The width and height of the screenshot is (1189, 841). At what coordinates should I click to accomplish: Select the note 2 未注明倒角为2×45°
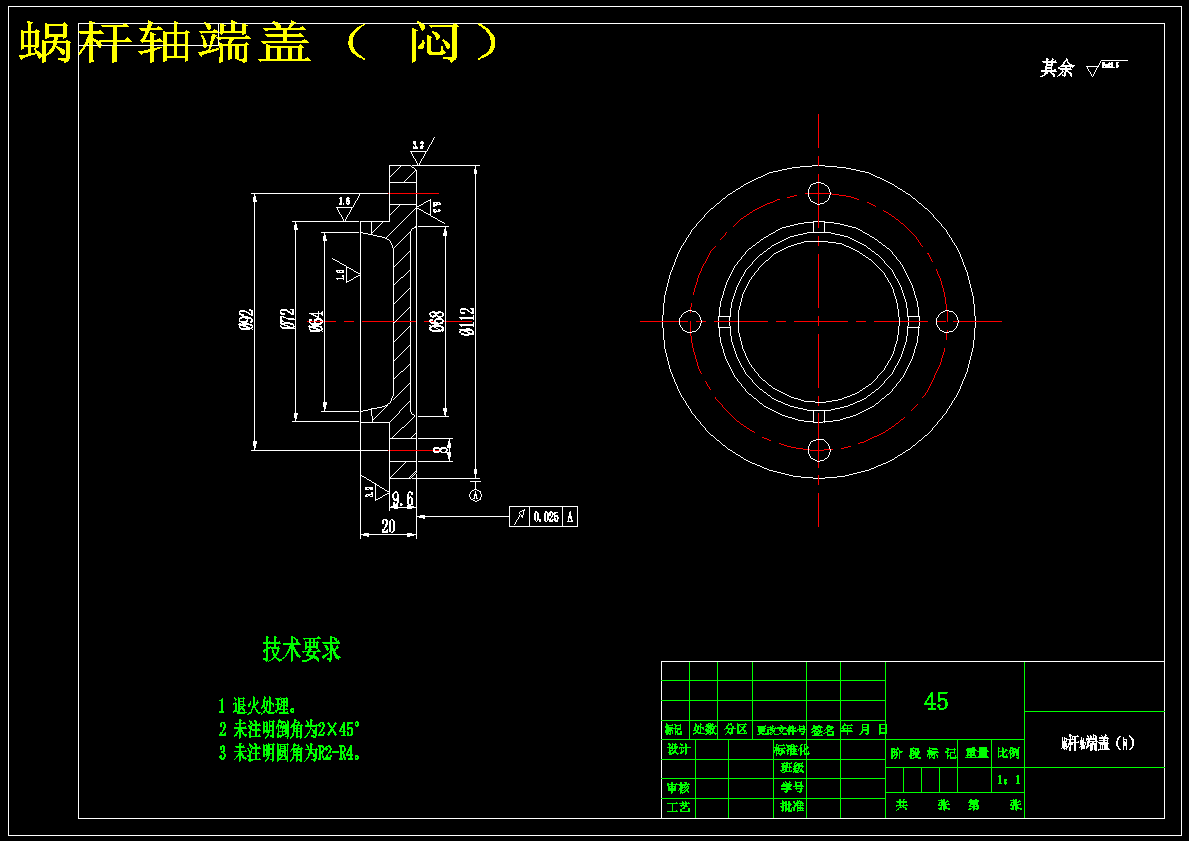tap(289, 730)
